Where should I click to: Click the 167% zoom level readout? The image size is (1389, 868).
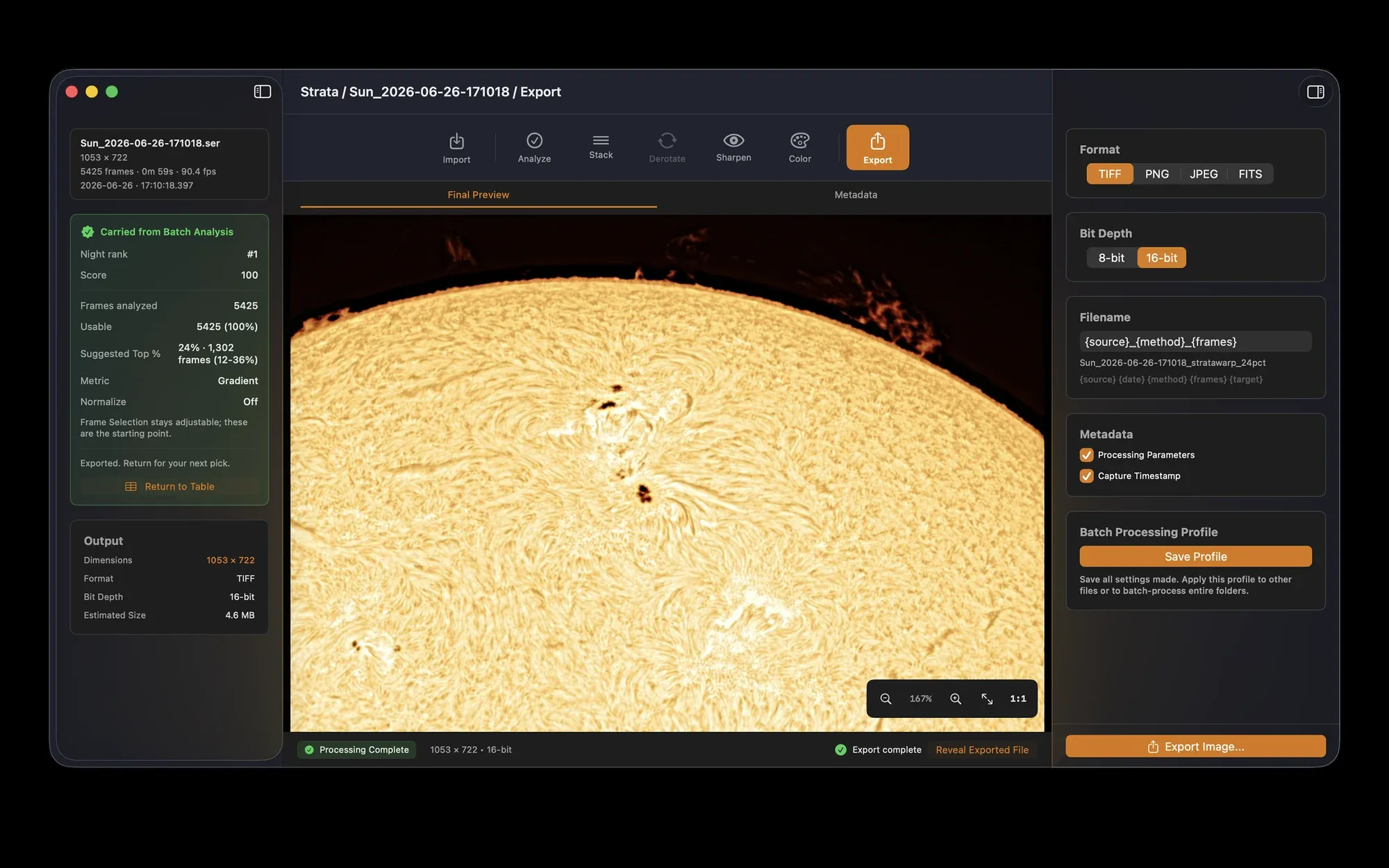click(920, 699)
